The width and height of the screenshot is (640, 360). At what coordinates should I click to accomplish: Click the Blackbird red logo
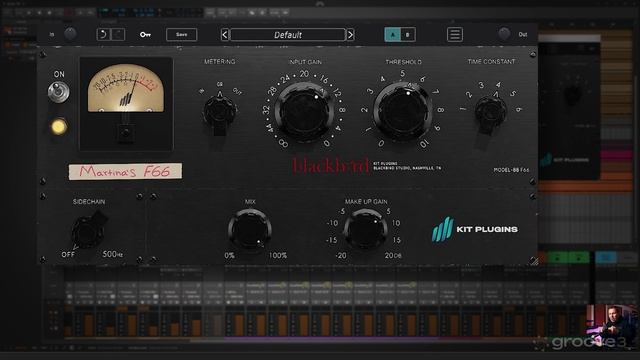[331, 166]
